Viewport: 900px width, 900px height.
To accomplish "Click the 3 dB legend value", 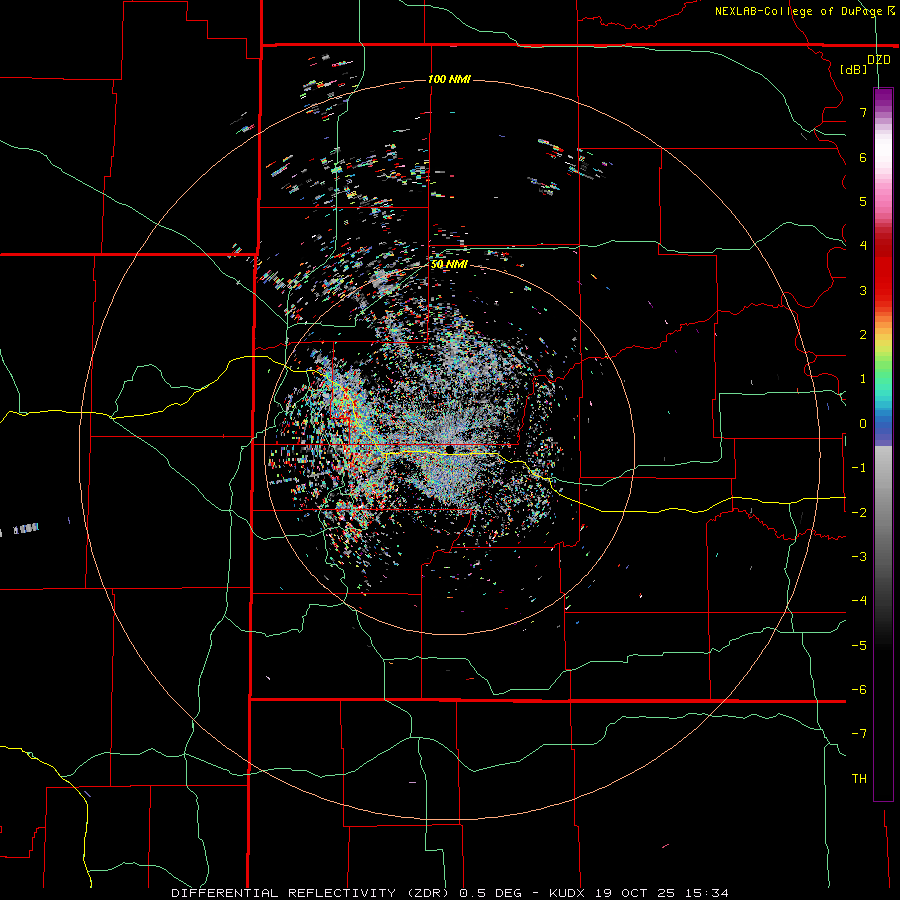I will click(x=863, y=290).
